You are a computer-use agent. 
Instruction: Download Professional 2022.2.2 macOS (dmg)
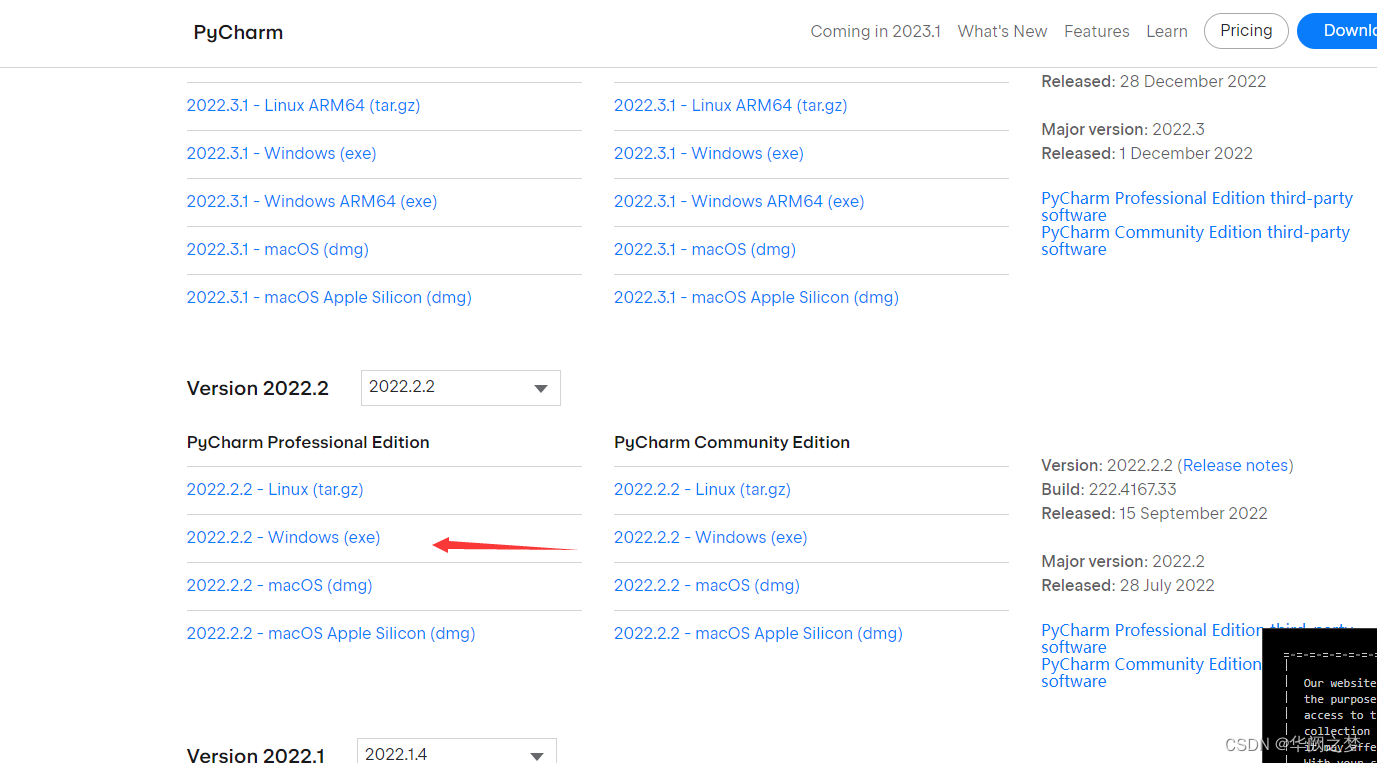279,585
